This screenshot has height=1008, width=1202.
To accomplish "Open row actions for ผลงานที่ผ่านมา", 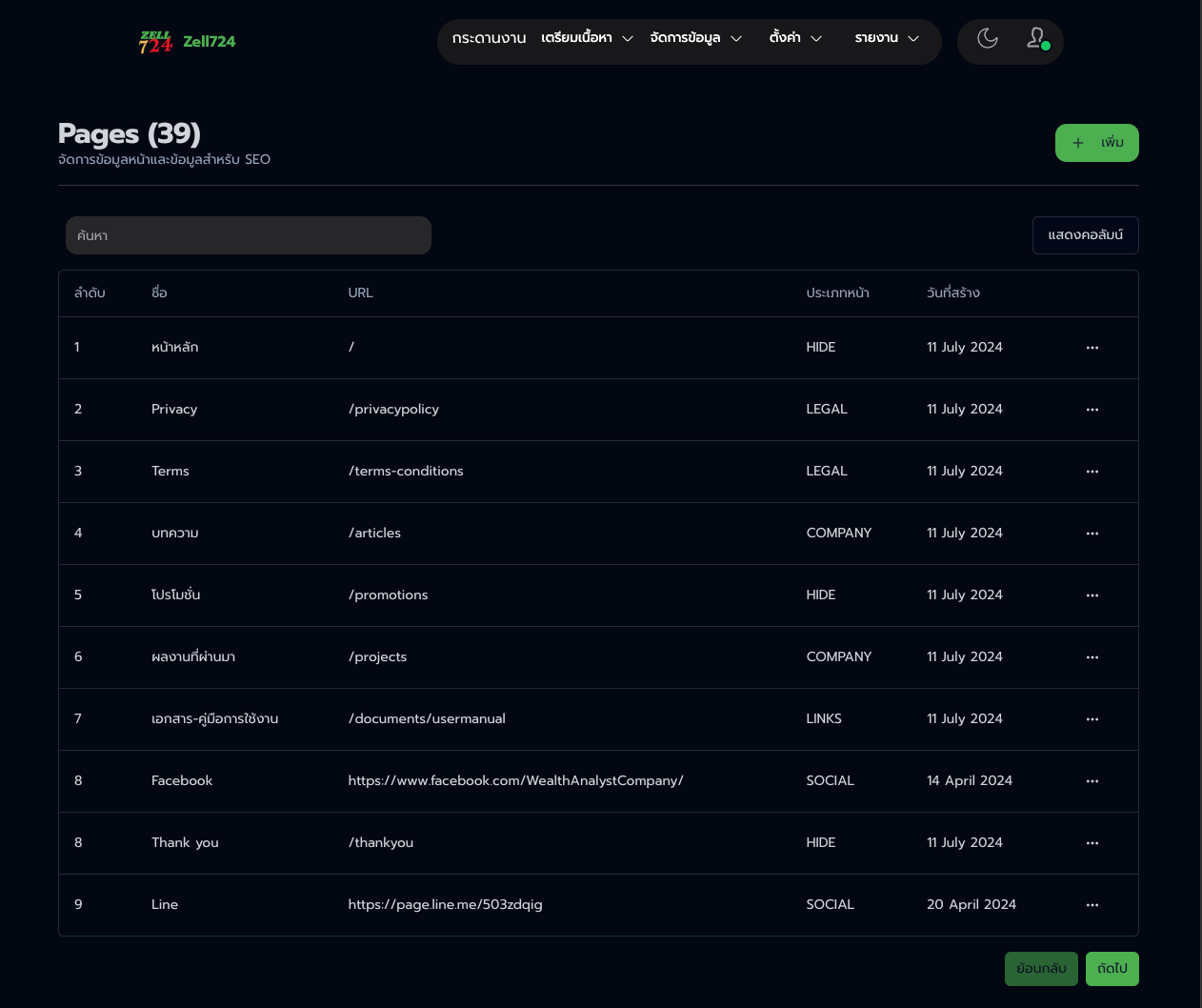I will click(1092, 657).
